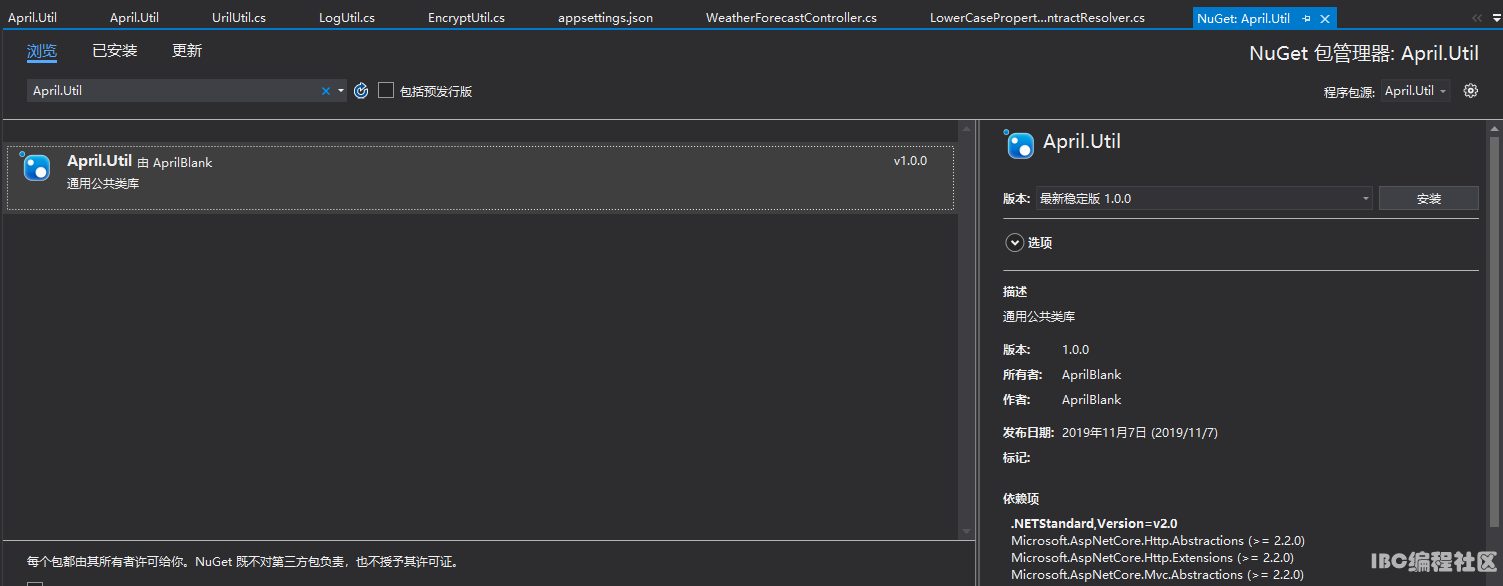Clear the April.Util search text
This screenshot has height=586, width=1503.
(x=325, y=91)
